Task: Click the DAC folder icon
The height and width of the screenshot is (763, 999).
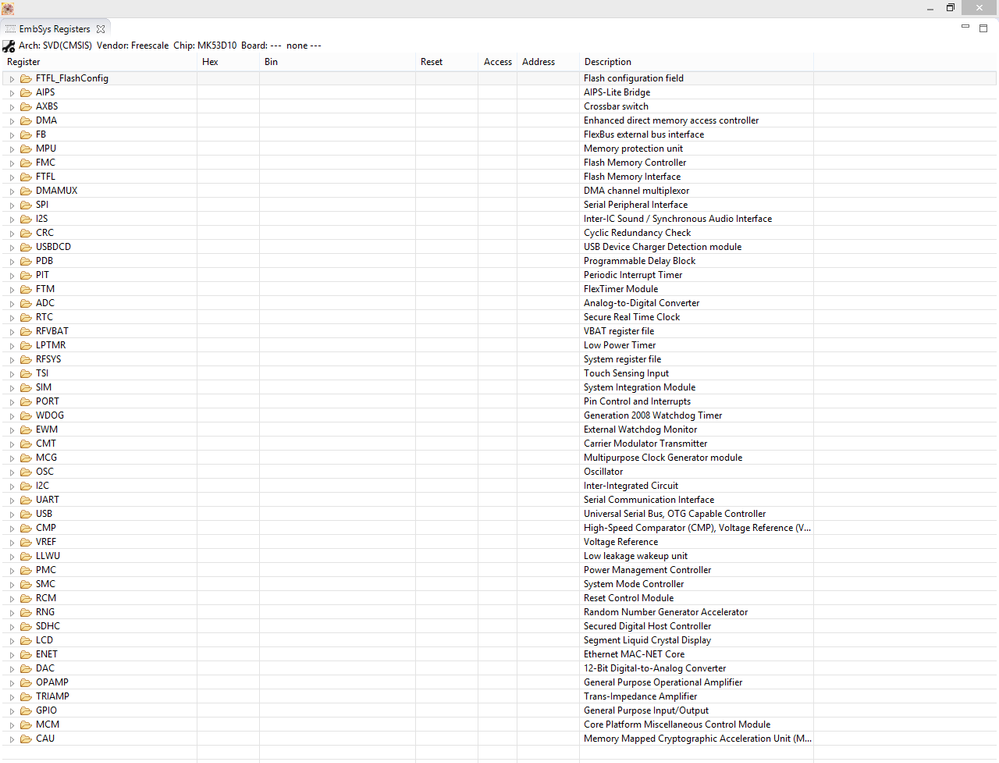Action: pyautogui.click(x=25, y=668)
